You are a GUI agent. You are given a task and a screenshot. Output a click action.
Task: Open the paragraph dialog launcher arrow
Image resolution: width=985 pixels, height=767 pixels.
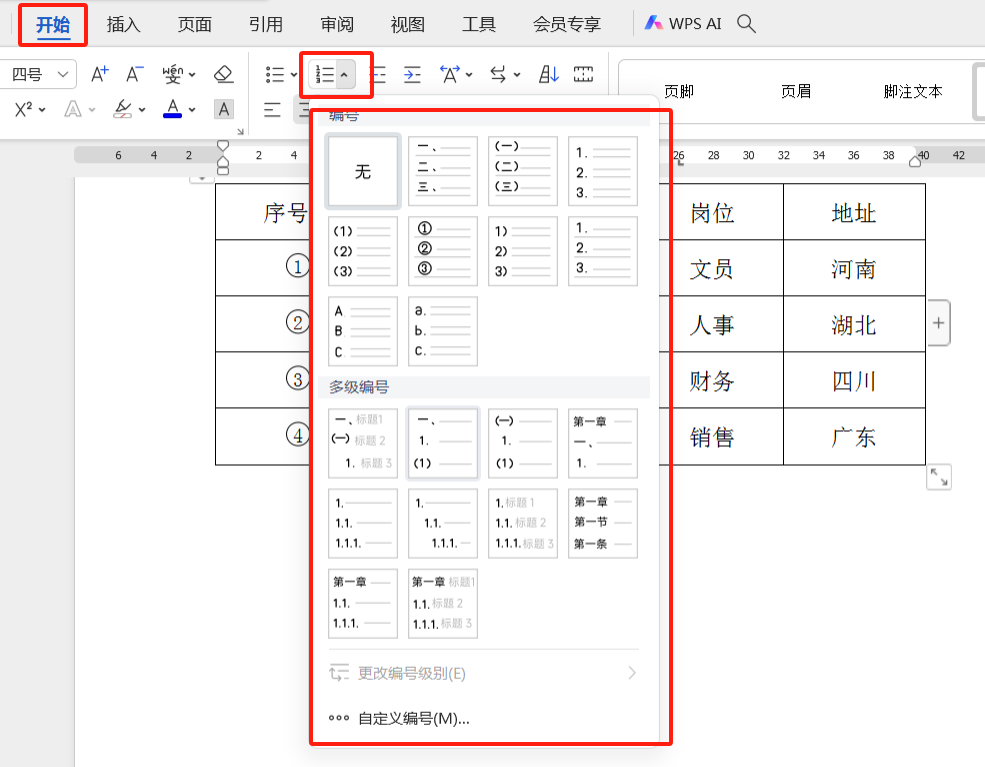point(240,131)
